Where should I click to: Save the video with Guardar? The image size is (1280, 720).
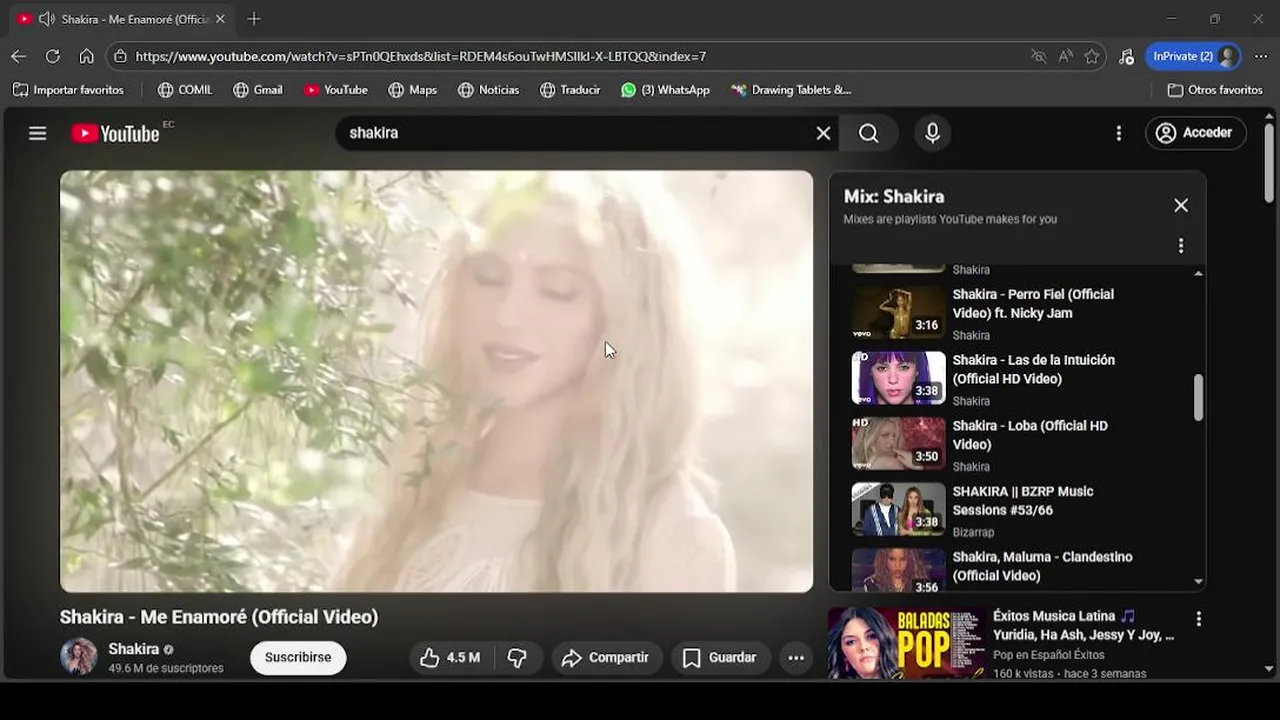coord(720,657)
